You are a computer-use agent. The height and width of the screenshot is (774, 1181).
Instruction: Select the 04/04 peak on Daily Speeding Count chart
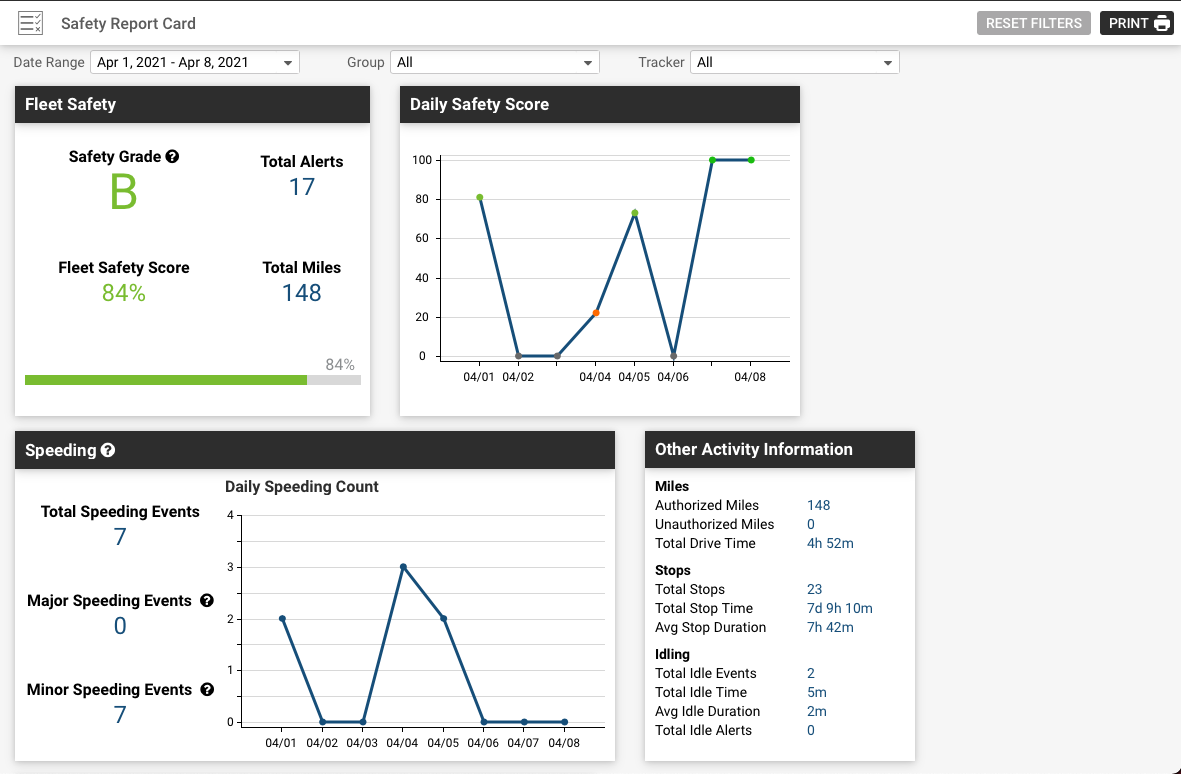pos(403,567)
